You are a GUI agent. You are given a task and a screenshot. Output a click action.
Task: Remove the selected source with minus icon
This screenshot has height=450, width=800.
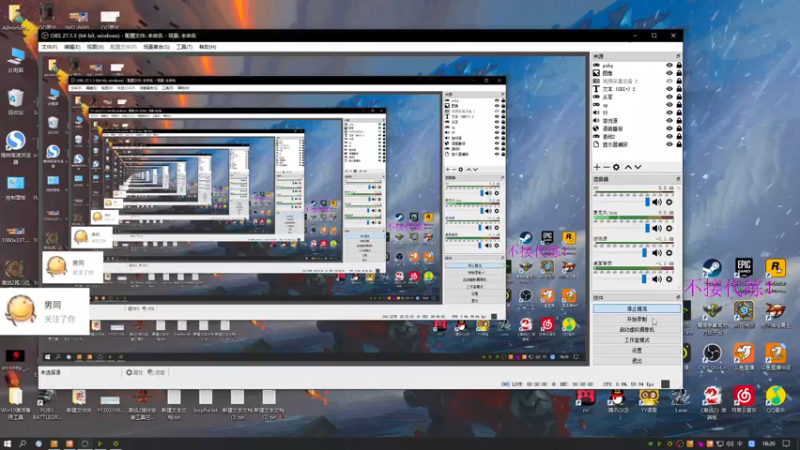click(606, 167)
